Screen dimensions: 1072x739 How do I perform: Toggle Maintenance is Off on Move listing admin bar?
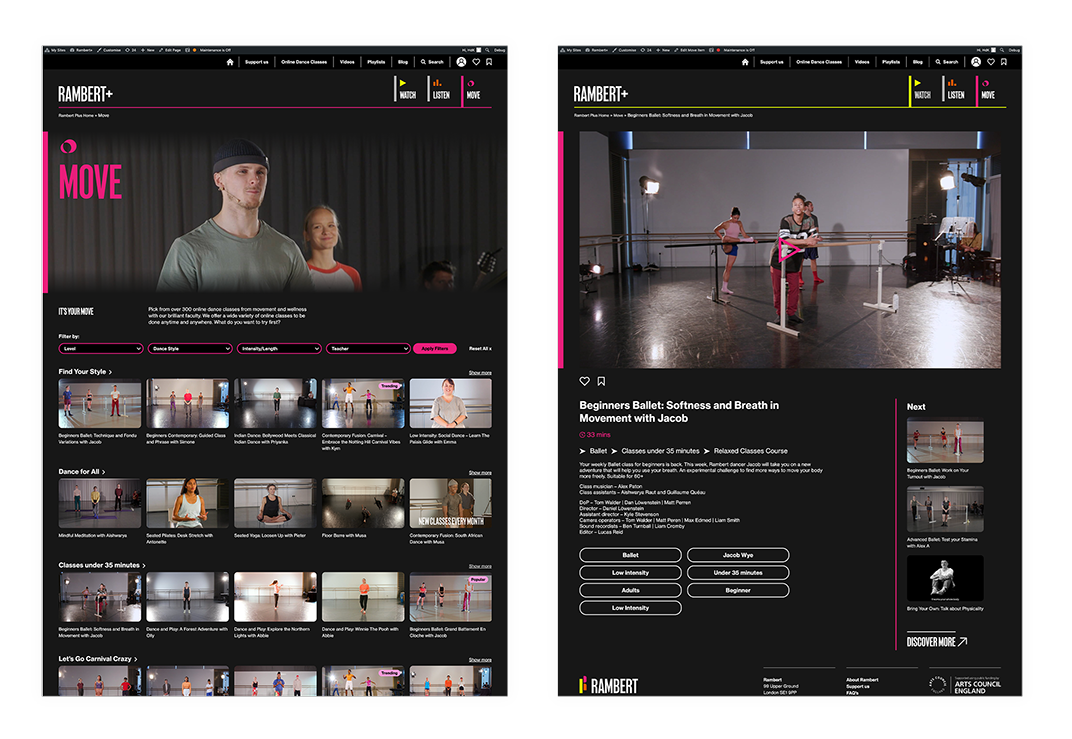point(212,50)
